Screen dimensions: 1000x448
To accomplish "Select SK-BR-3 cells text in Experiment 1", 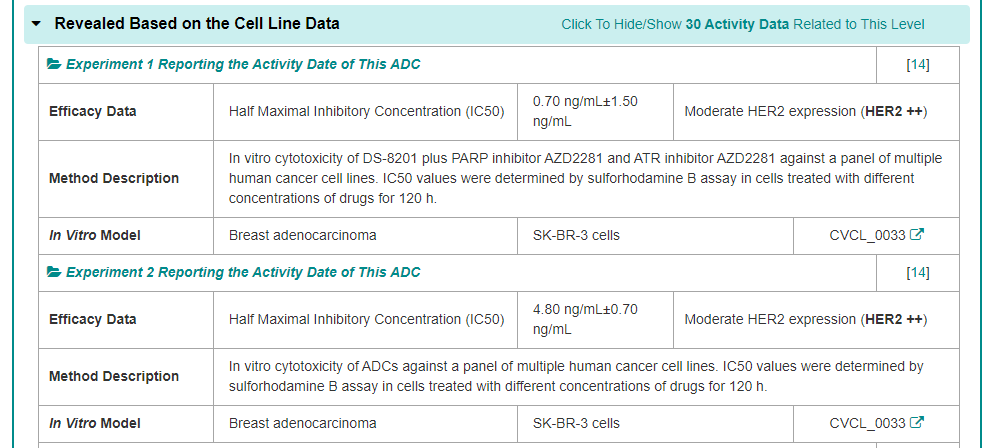I will 576,236.
